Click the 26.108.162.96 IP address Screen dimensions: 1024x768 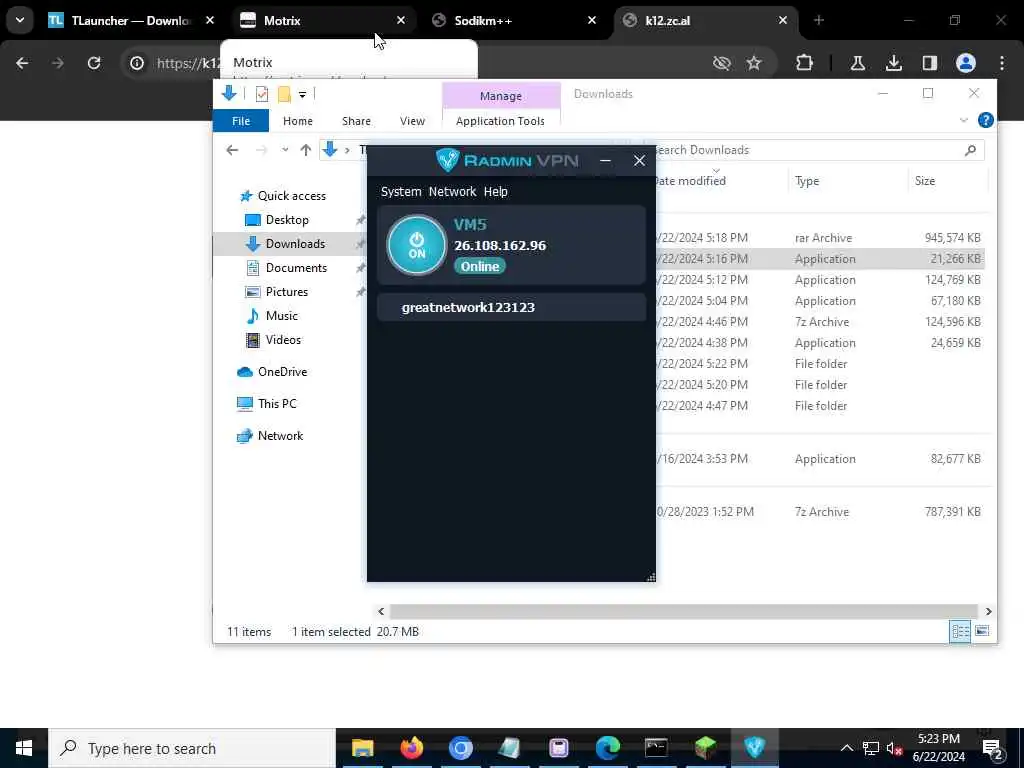pyautogui.click(x=500, y=246)
